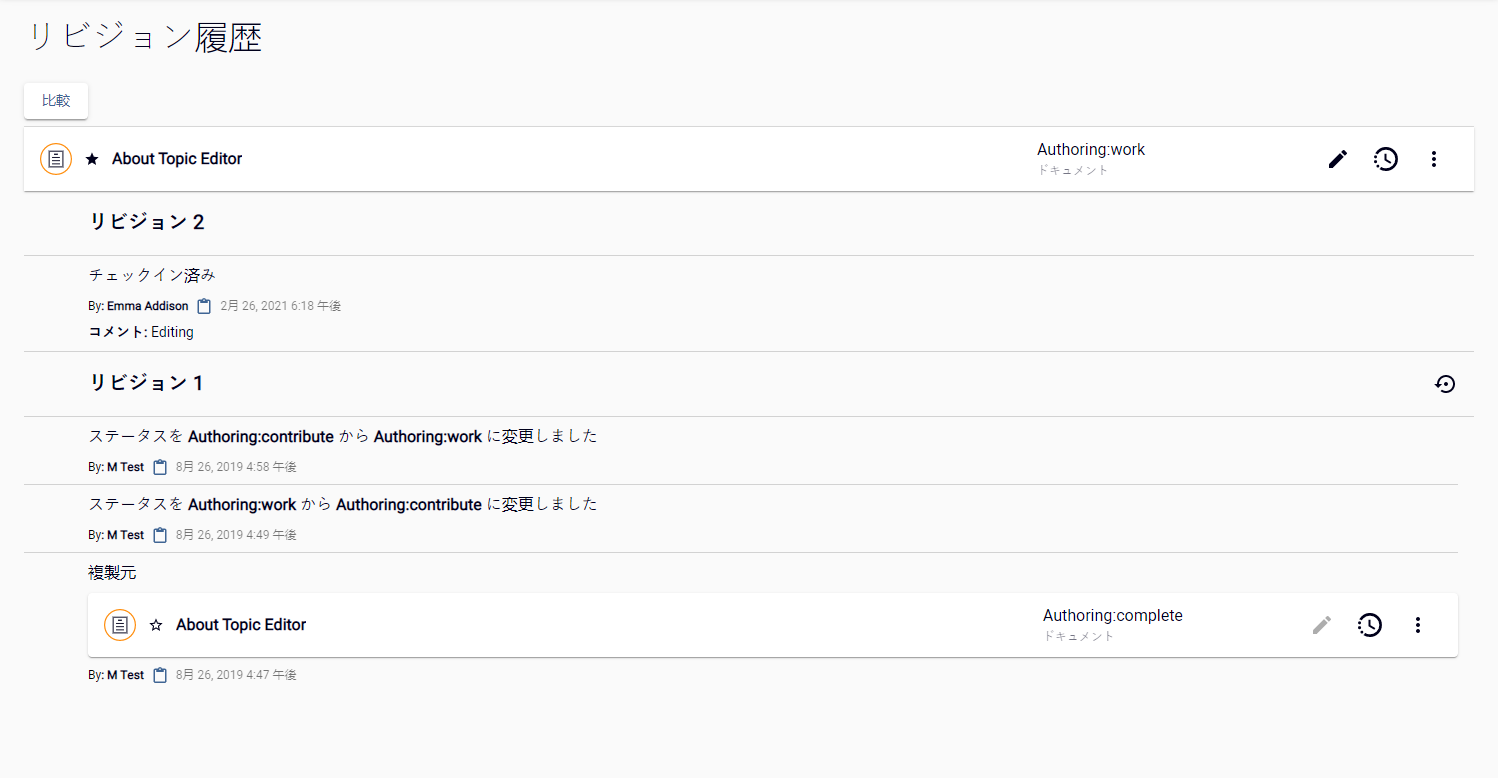Image resolution: width=1498 pixels, height=778 pixels.
Task: Click greyed pencil icon in Authoring:complete row
Action: point(1322,625)
